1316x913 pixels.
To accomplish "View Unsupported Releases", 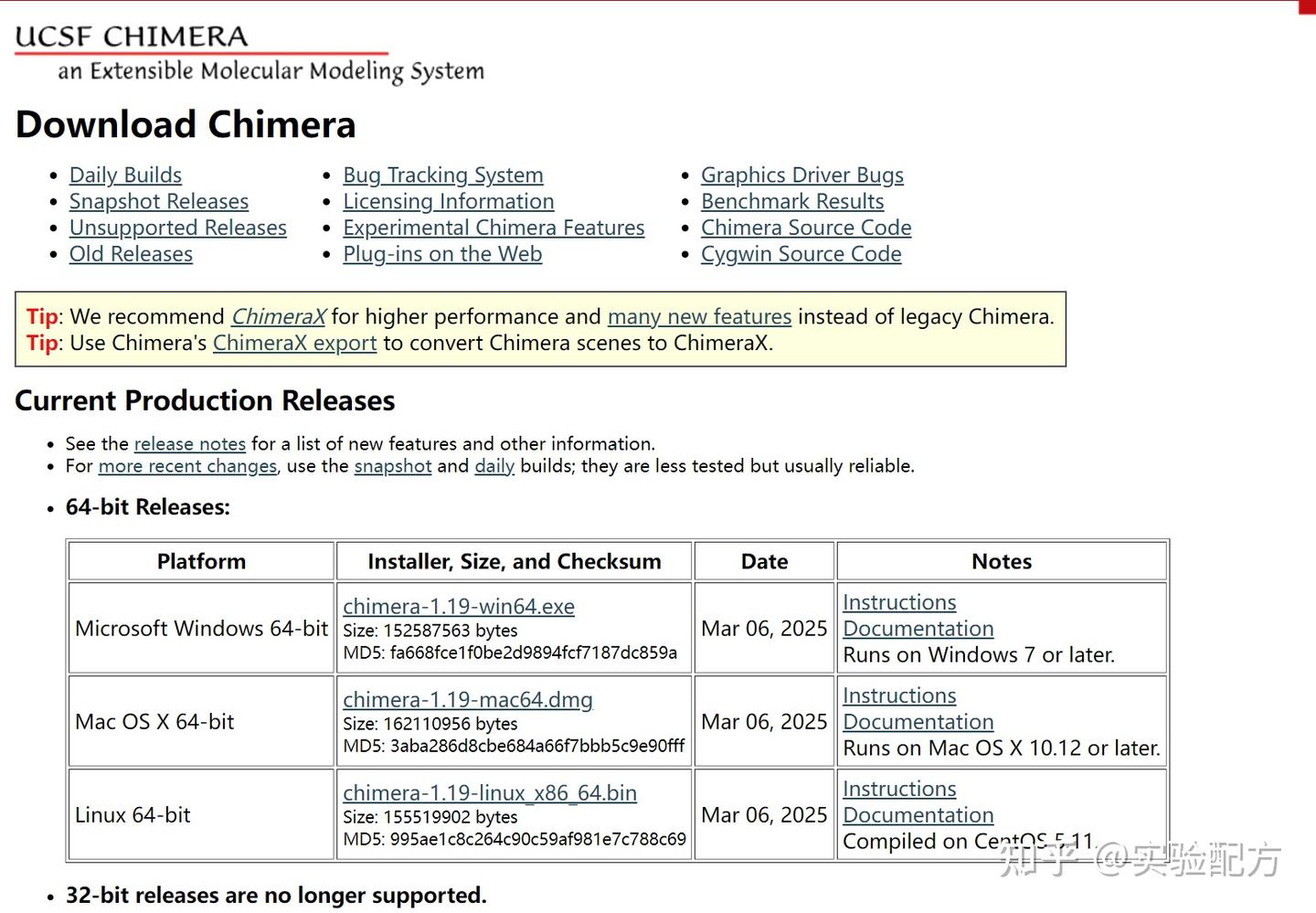I will (177, 228).
